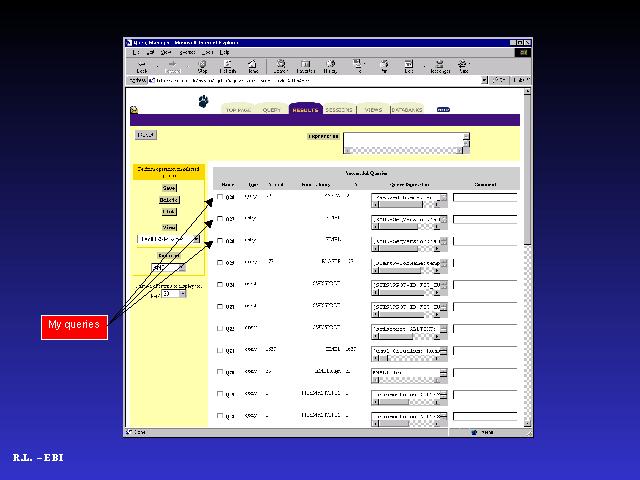Click the first row Comment input field
This screenshot has width=640, height=480.
tap(485, 198)
